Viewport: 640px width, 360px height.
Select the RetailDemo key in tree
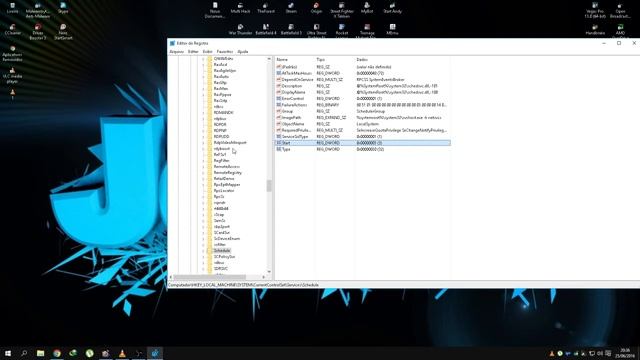tap(224, 179)
